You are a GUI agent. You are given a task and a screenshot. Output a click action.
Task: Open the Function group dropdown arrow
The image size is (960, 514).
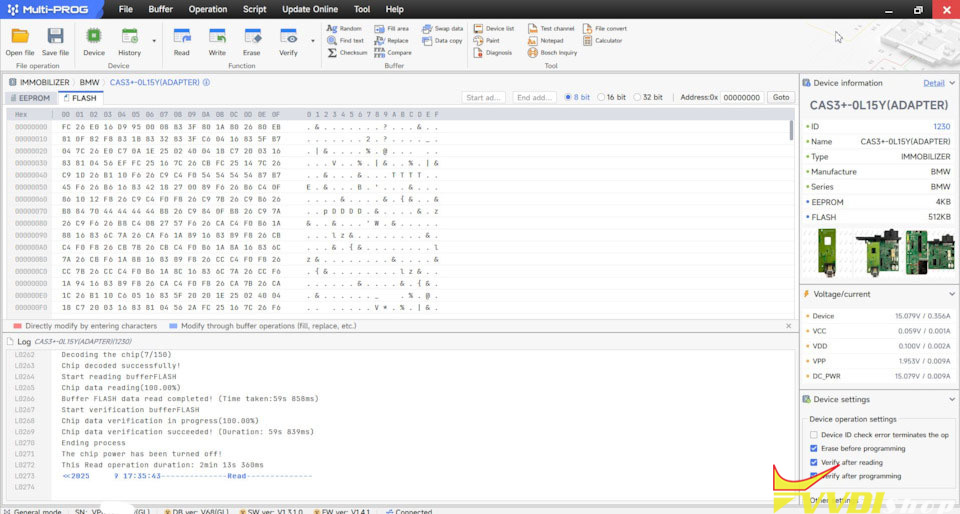tap(313, 41)
